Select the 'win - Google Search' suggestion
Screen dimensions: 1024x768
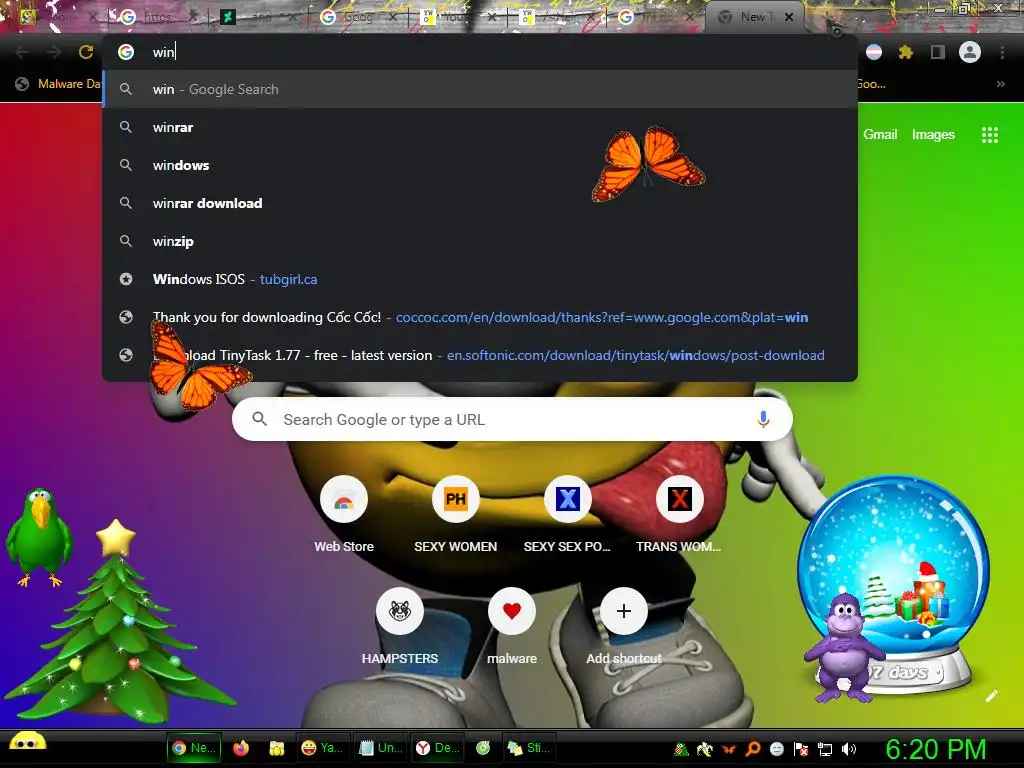(480, 89)
